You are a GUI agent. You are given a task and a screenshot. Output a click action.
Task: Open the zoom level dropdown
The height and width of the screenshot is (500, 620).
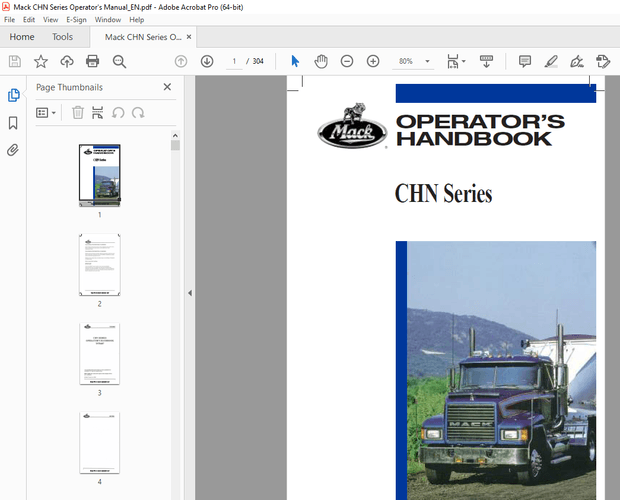click(427, 61)
